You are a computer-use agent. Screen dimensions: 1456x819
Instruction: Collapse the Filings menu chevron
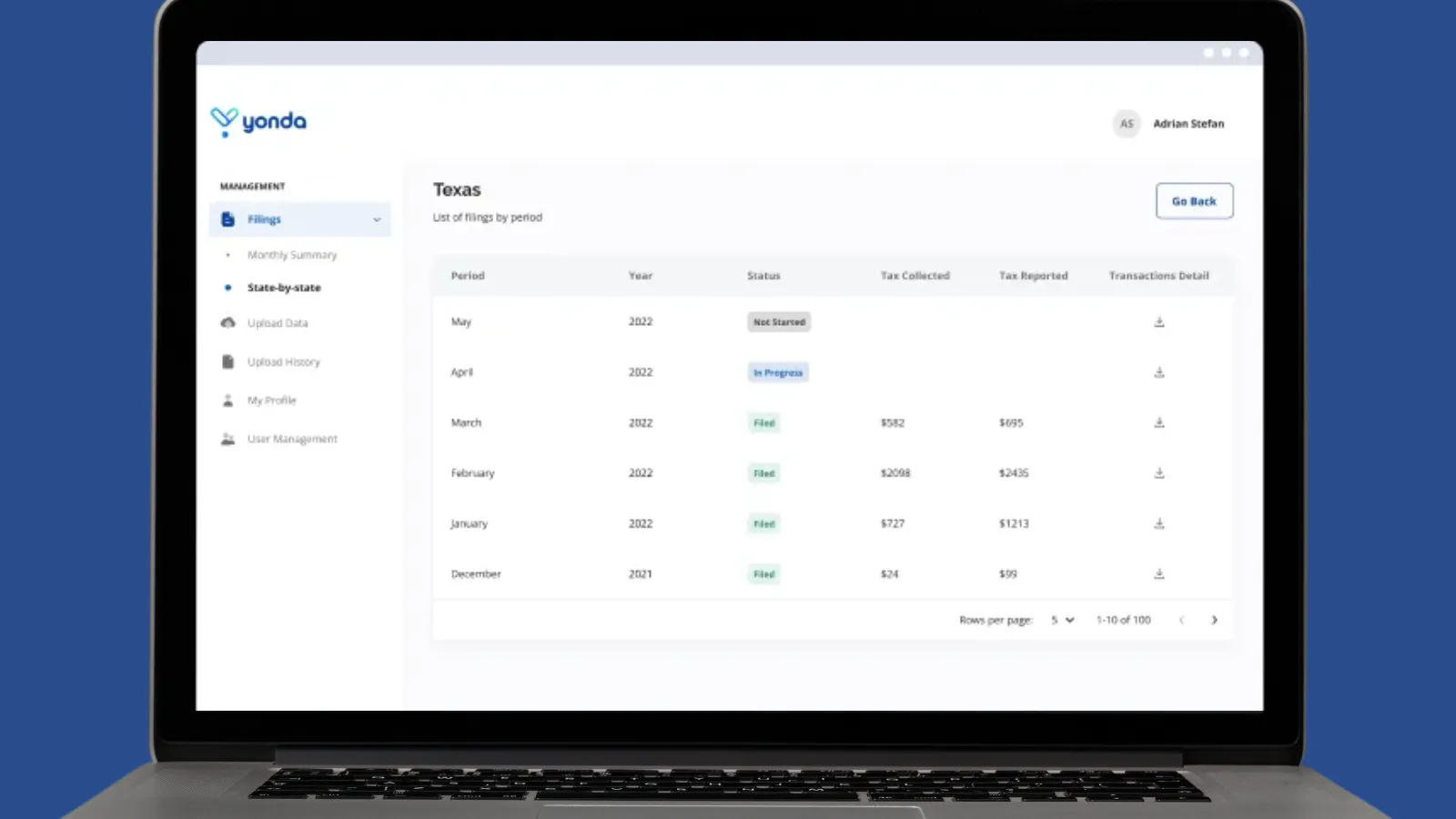coord(377,219)
